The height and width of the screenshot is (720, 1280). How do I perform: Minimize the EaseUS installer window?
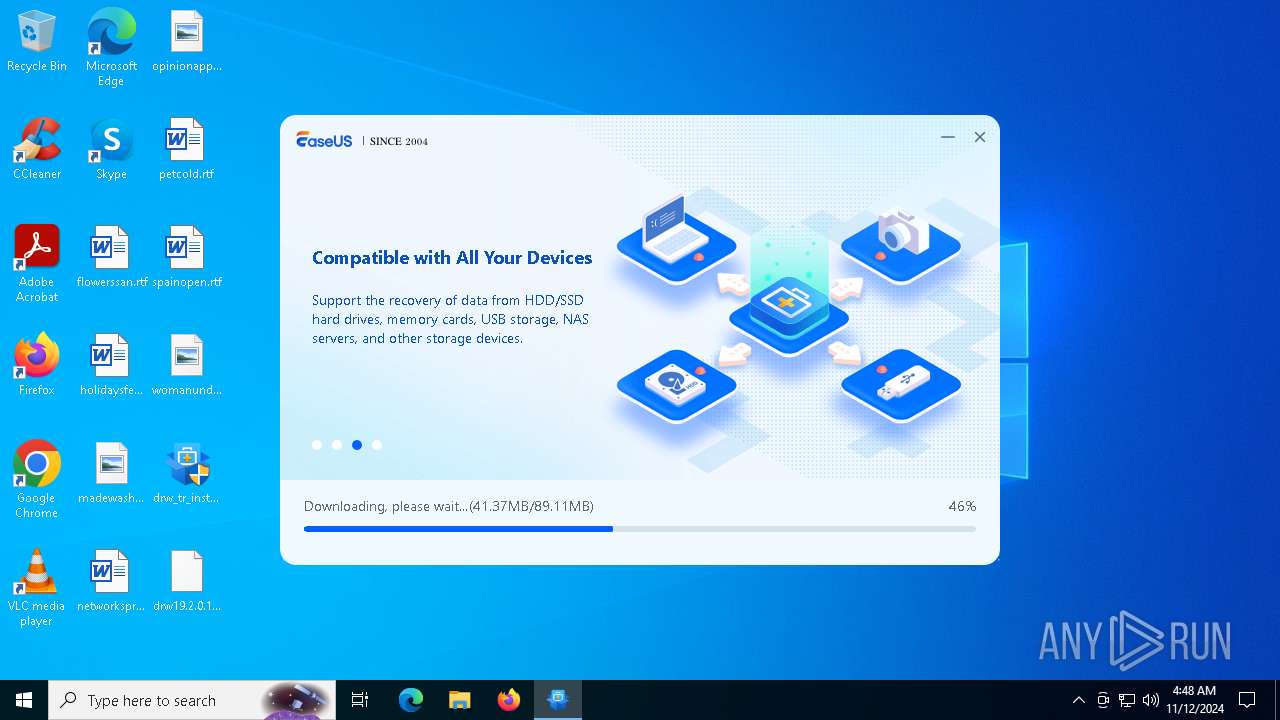948,137
